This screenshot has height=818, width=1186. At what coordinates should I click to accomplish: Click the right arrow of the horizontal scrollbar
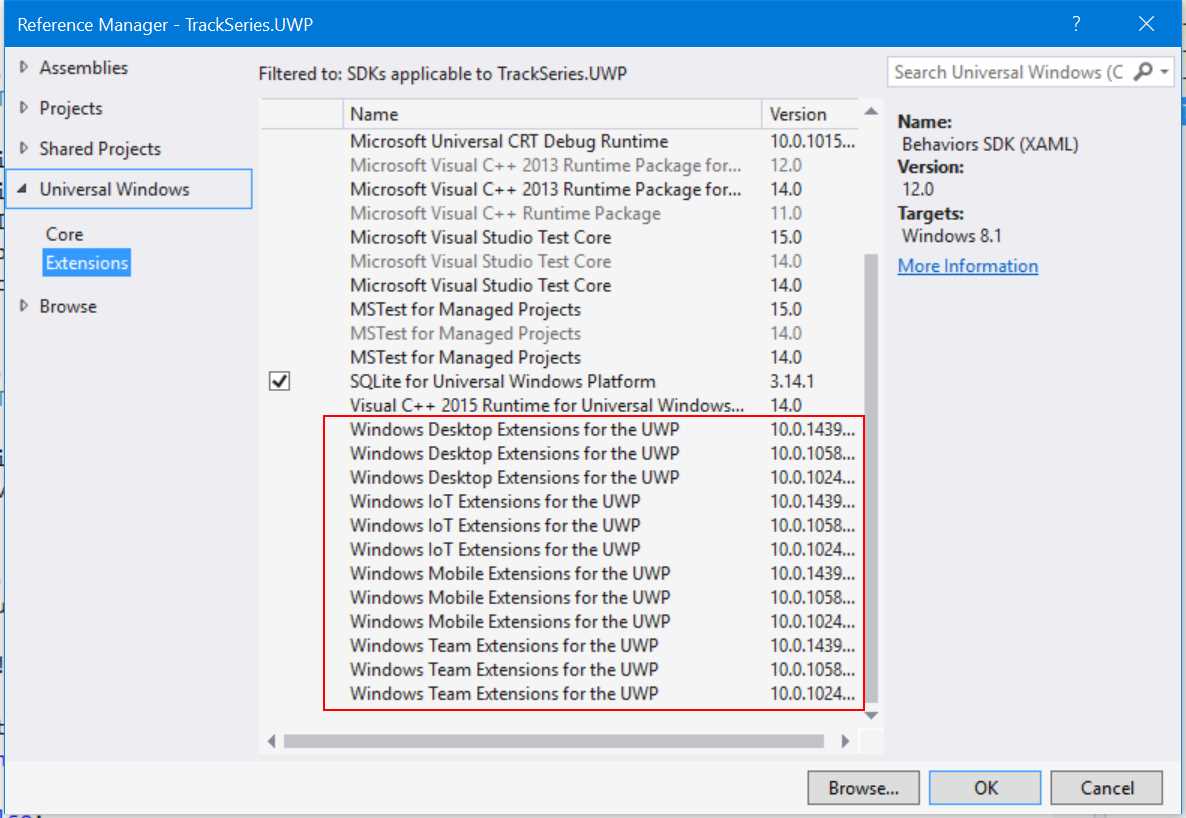845,742
